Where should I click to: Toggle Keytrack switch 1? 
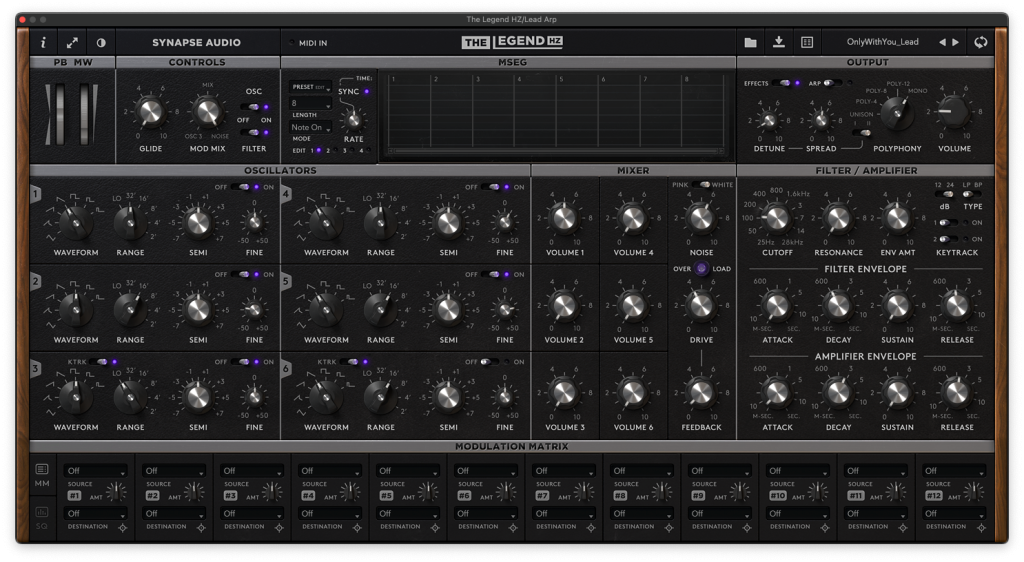click(x=948, y=223)
